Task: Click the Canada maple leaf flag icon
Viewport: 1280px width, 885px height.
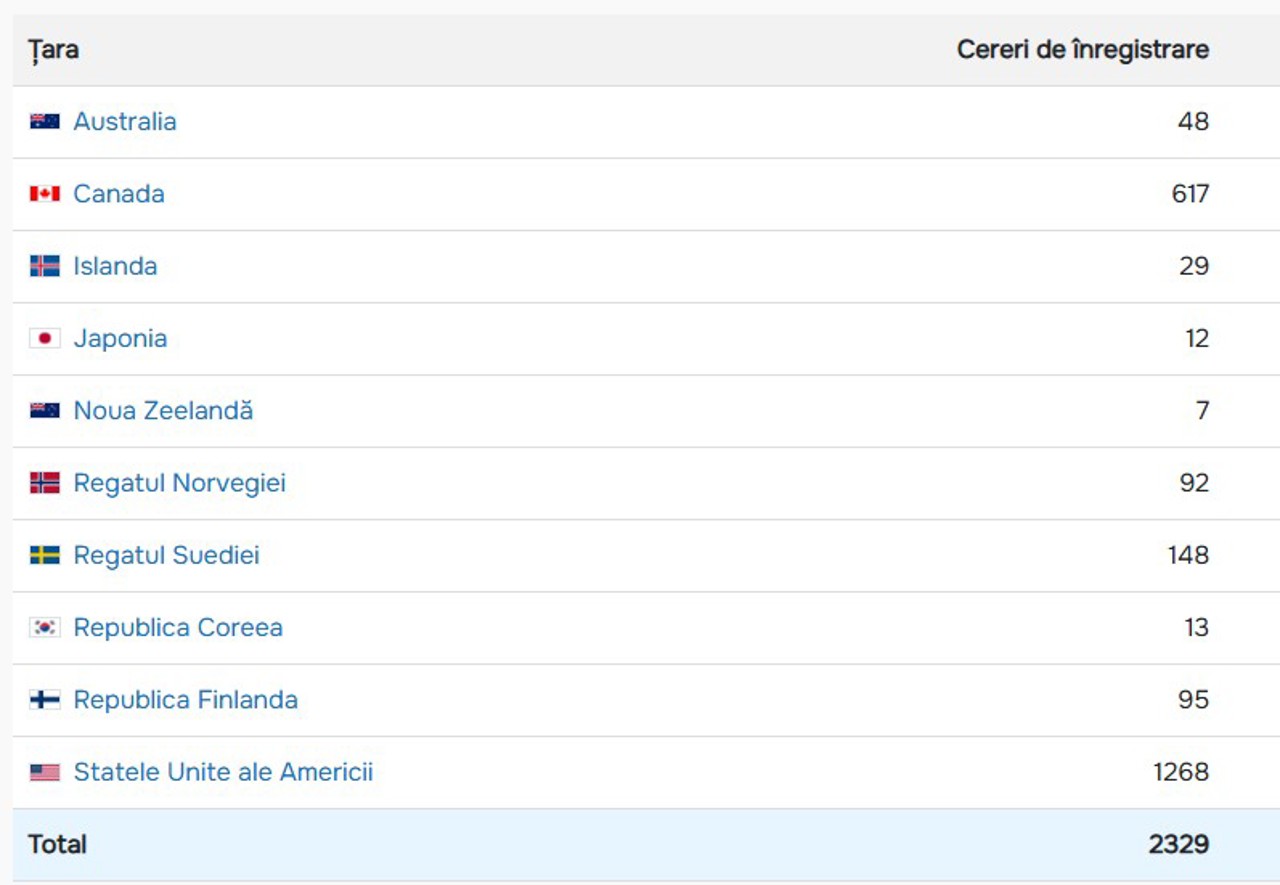Action: click(x=44, y=194)
